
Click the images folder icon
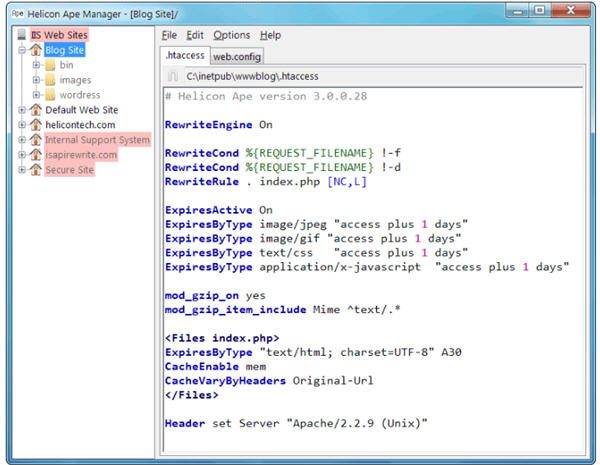[50, 80]
